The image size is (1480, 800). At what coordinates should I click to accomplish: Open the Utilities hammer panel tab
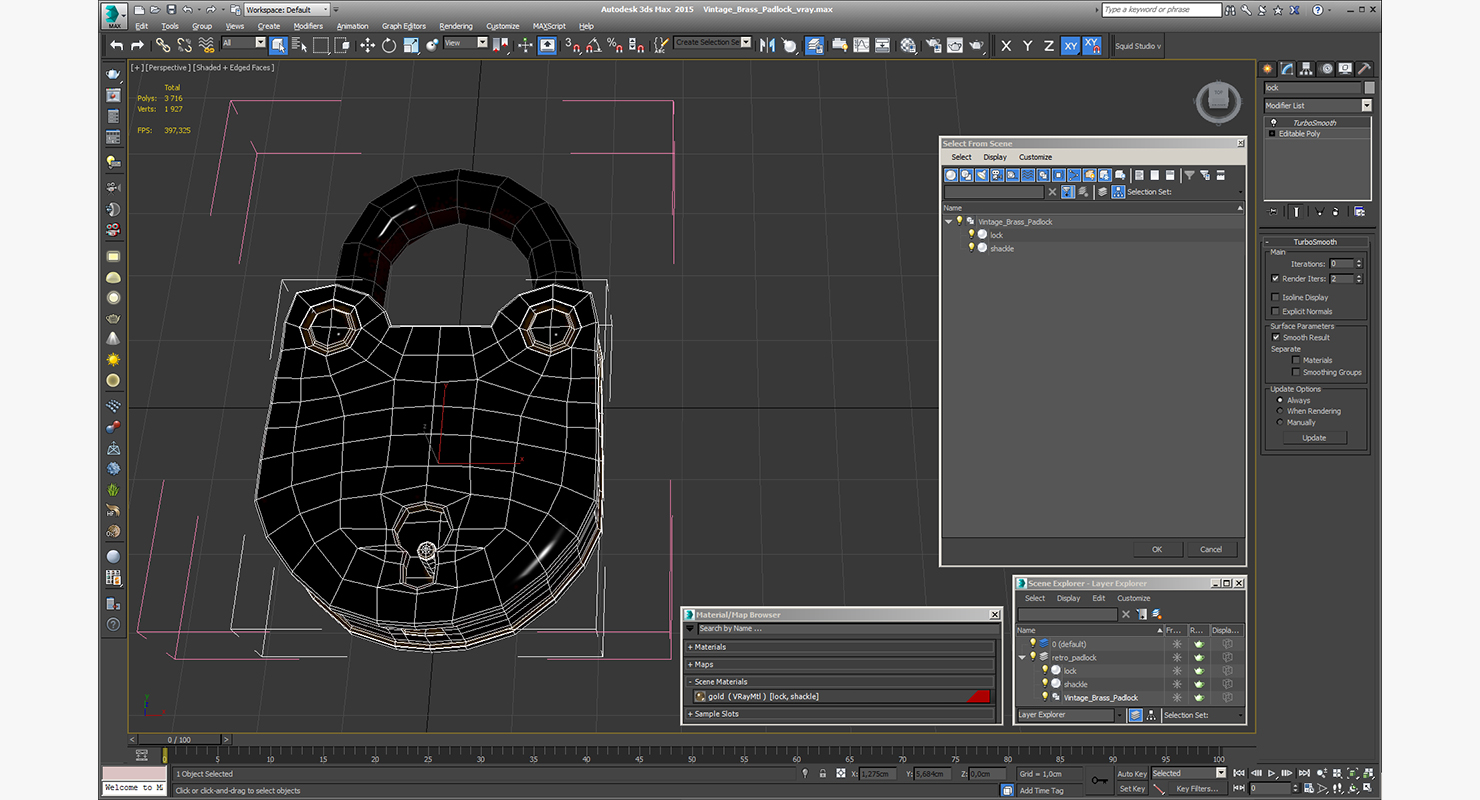coord(1364,68)
